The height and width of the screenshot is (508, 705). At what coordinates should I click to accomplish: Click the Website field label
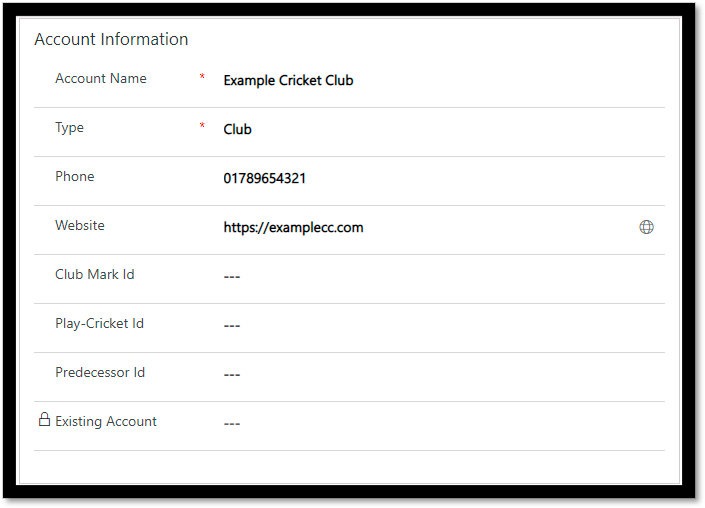pos(80,225)
